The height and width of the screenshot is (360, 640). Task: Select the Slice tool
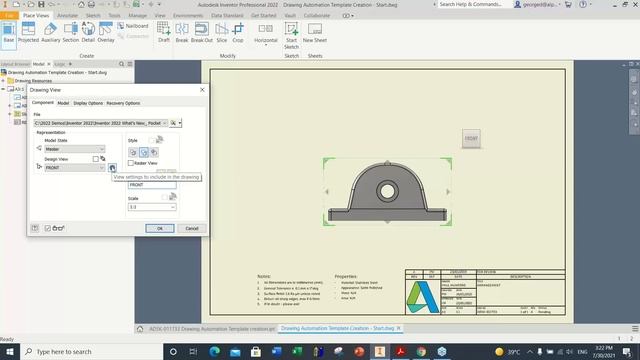[222, 33]
